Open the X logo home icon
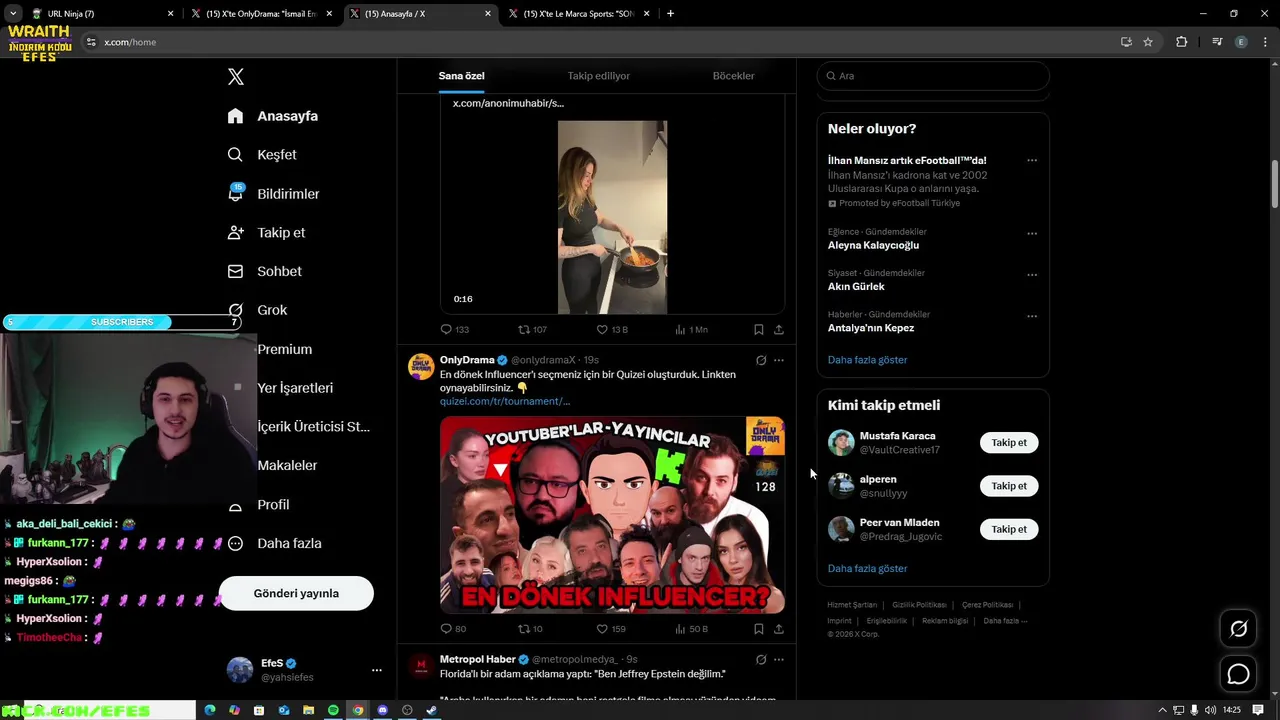 (236, 77)
